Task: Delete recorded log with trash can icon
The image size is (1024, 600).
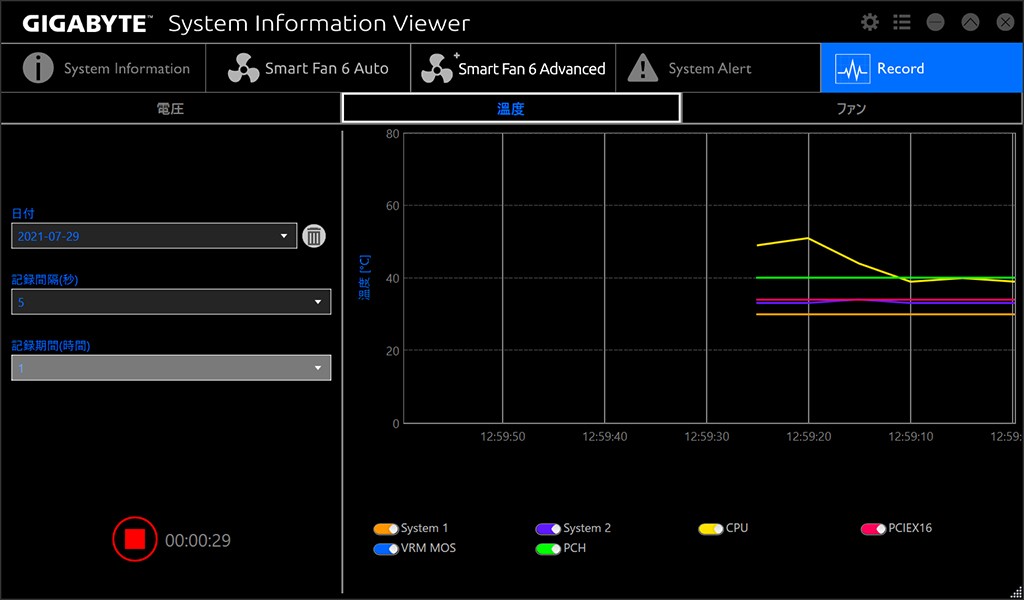Action: click(x=314, y=236)
